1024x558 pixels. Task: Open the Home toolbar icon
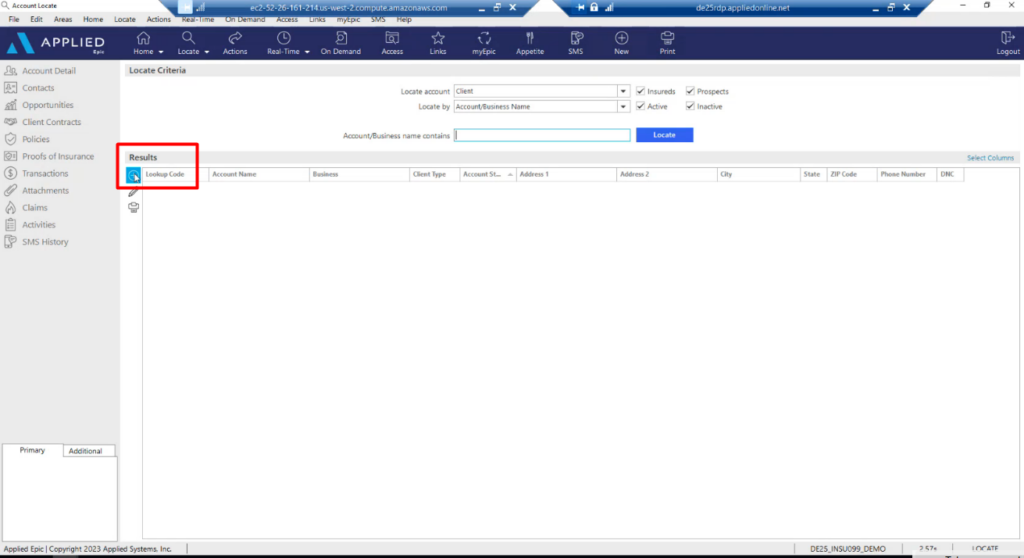click(x=143, y=38)
